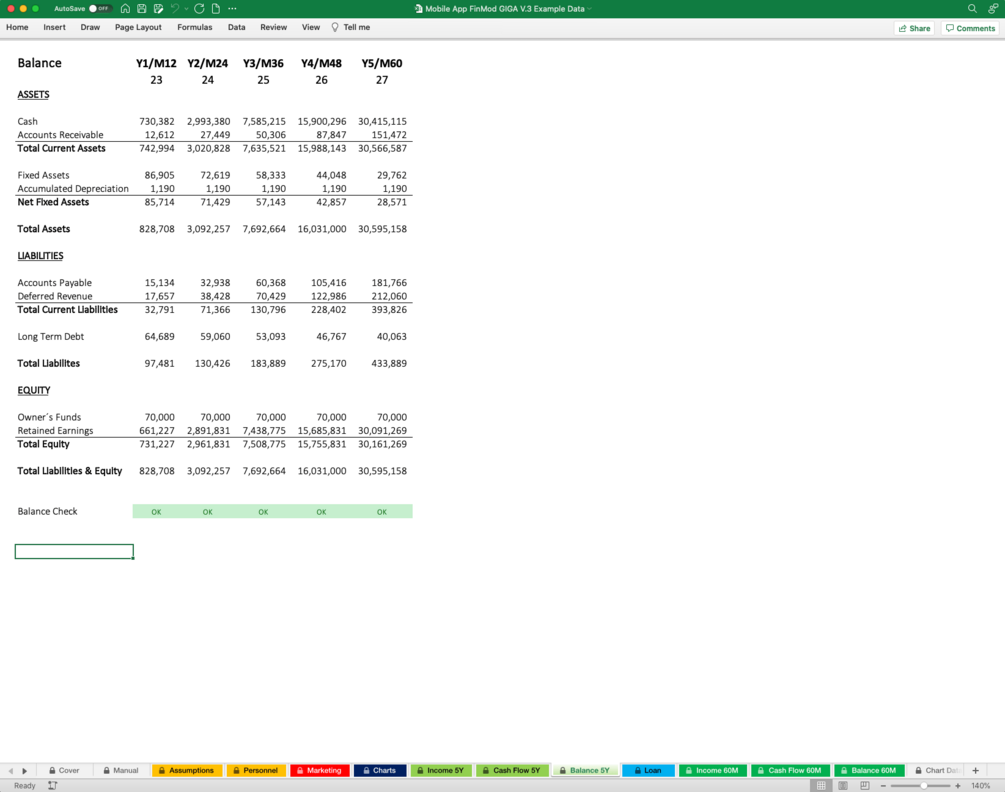Switch to the Marketing sheet tab
Screen dimensions: 1005x792
tap(319, 770)
